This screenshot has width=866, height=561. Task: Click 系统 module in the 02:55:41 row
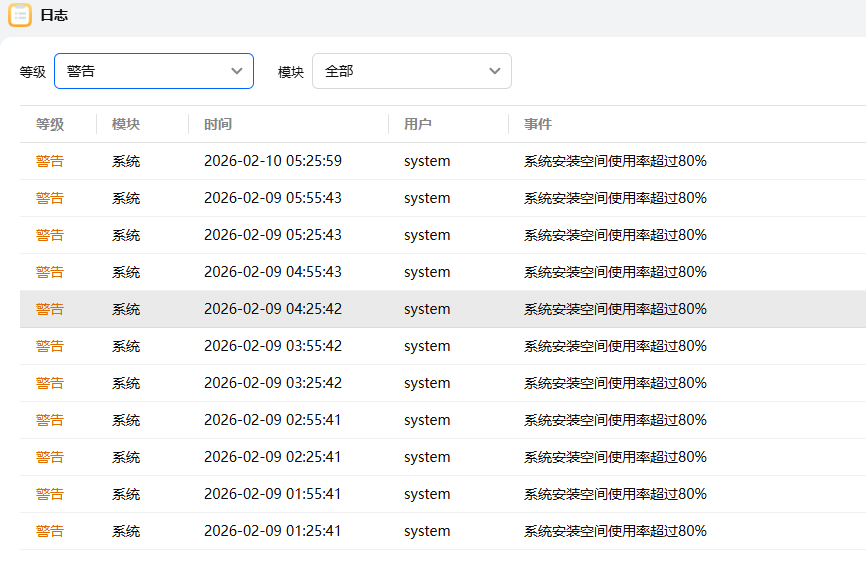[126, 420]
